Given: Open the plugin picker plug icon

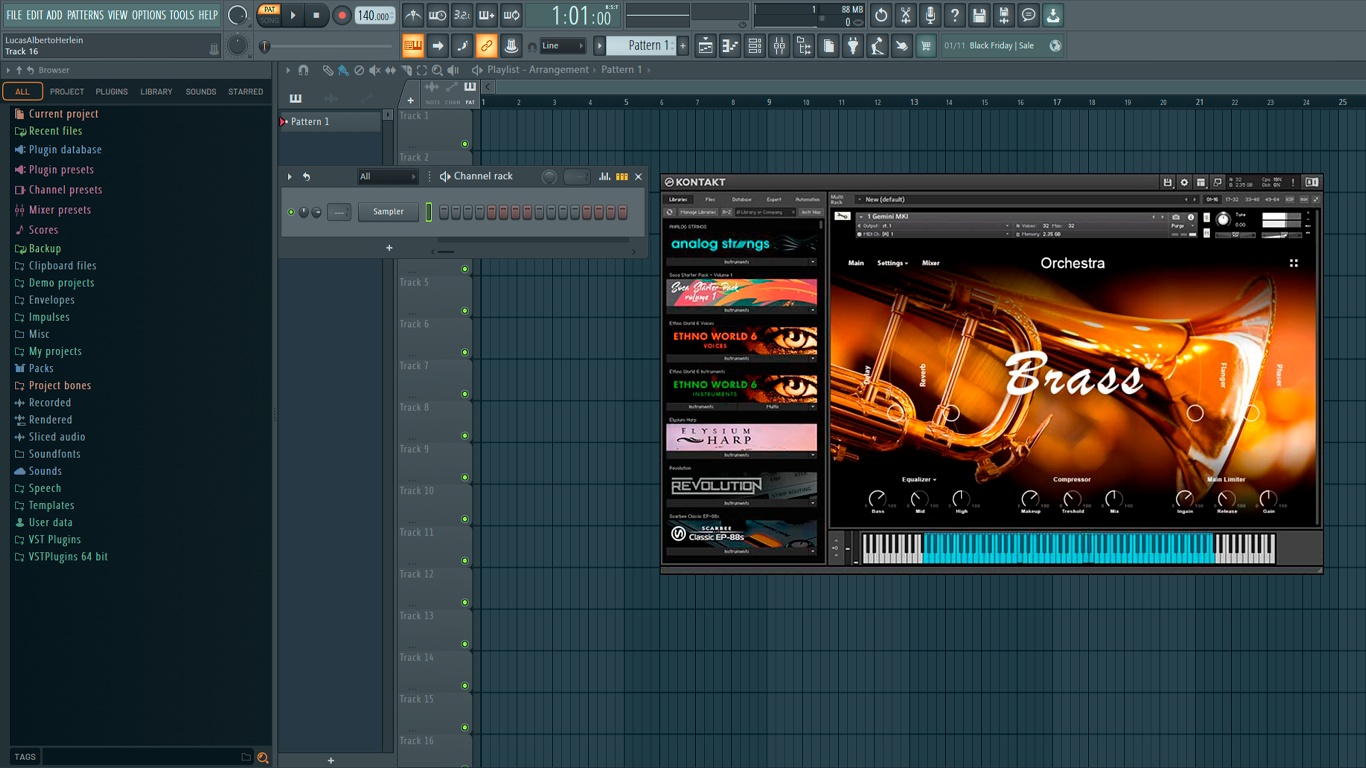Looking at the screenshot, I should tap(853, 46).
